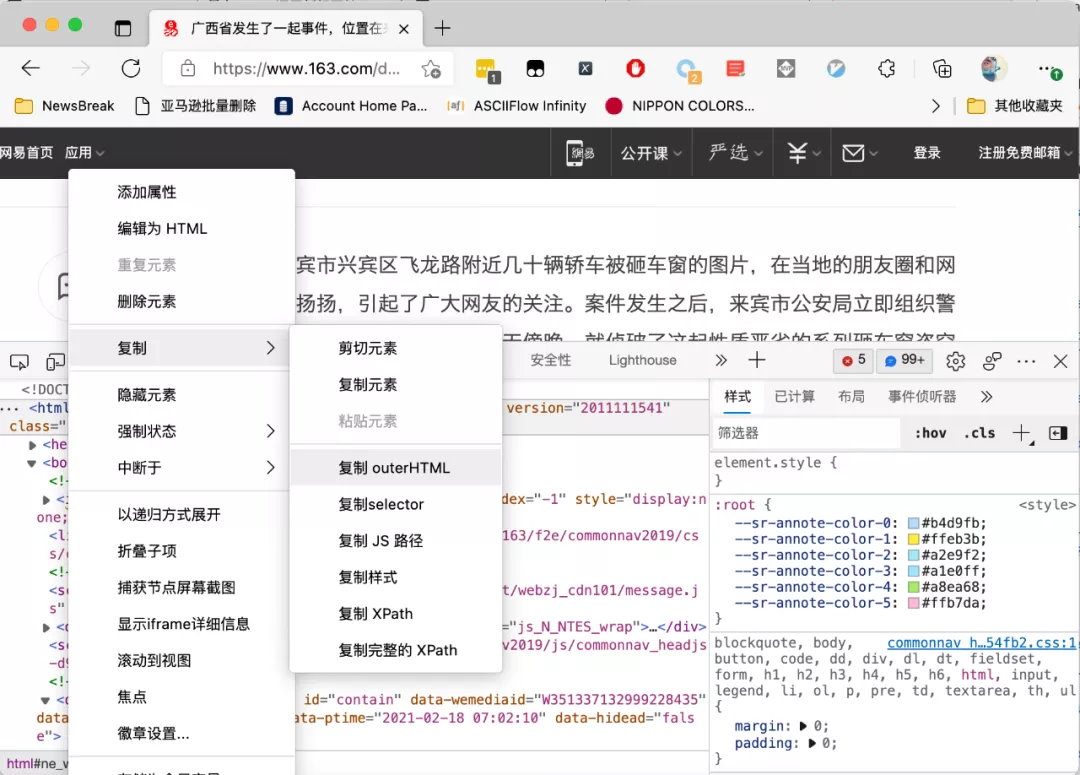Switch to the 已计算 styles tab
Image resolution: width=1080 pixels, height=775 pixels.
click(794, 397)
